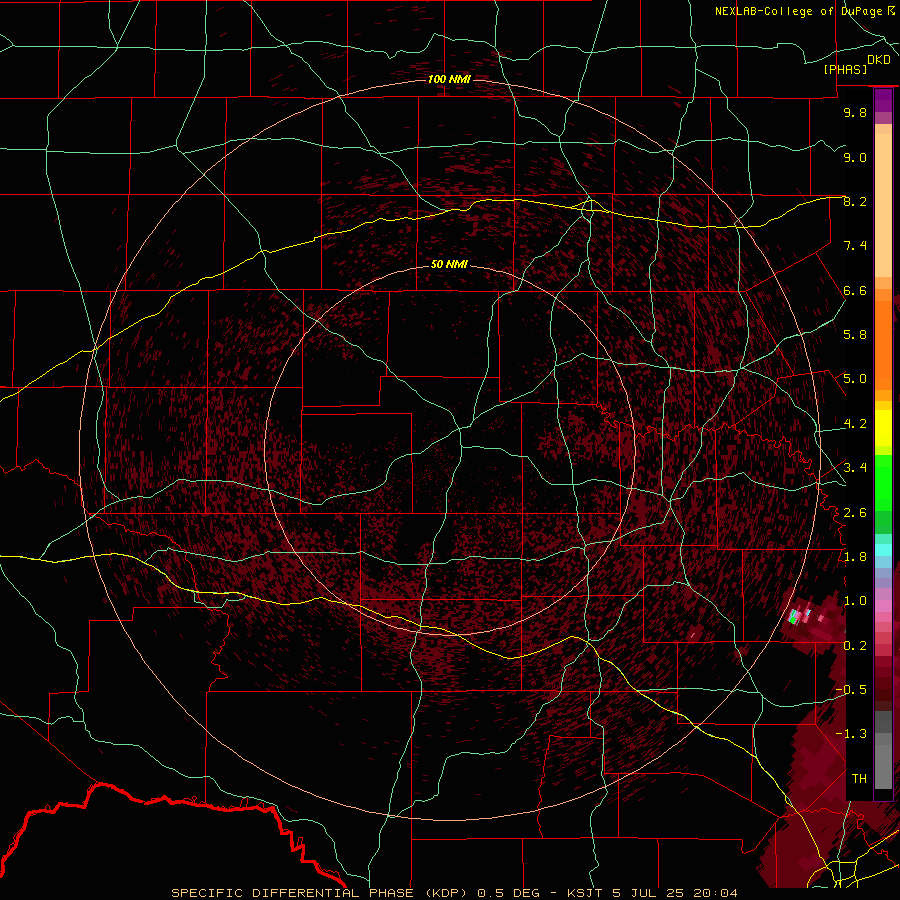Image resolution: width=900 pixels, height=900 pixels.
Task: Click the 7.4 scale value
Action: (x=855, y=246)
